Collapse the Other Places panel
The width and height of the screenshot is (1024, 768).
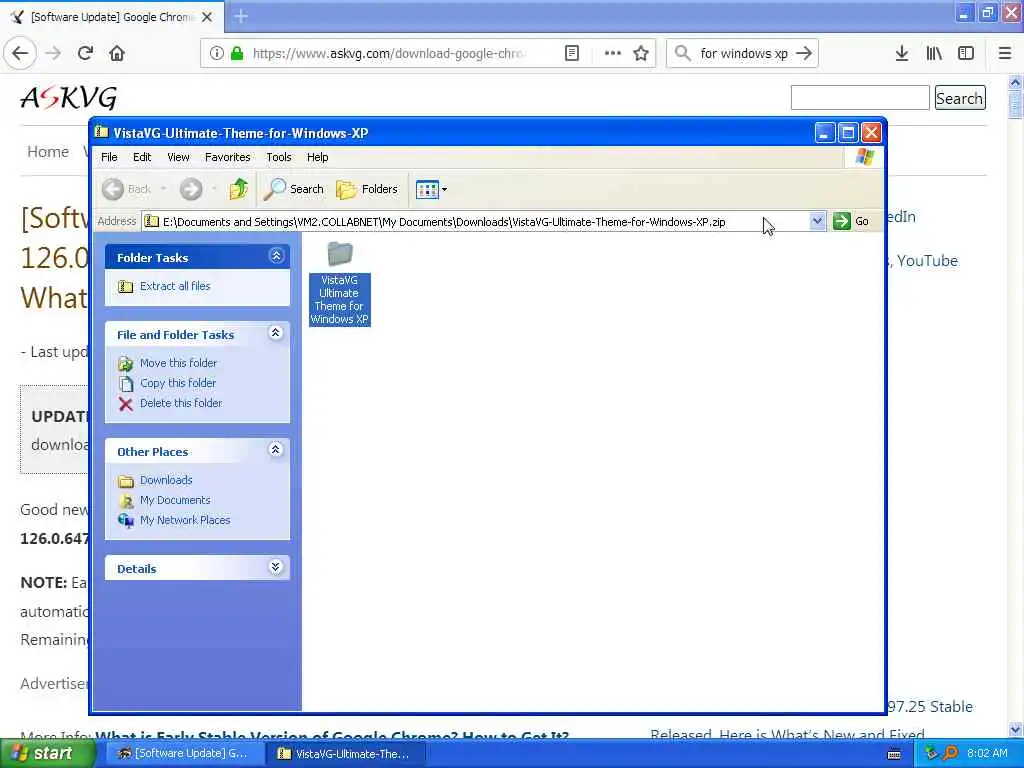coord(276,450)
